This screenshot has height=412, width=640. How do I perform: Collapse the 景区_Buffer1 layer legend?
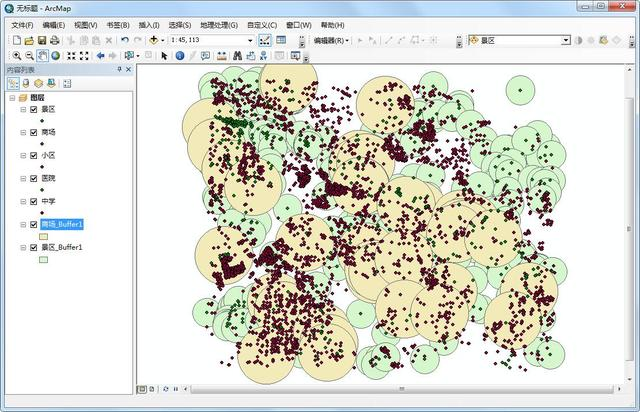tap(23, 247)
